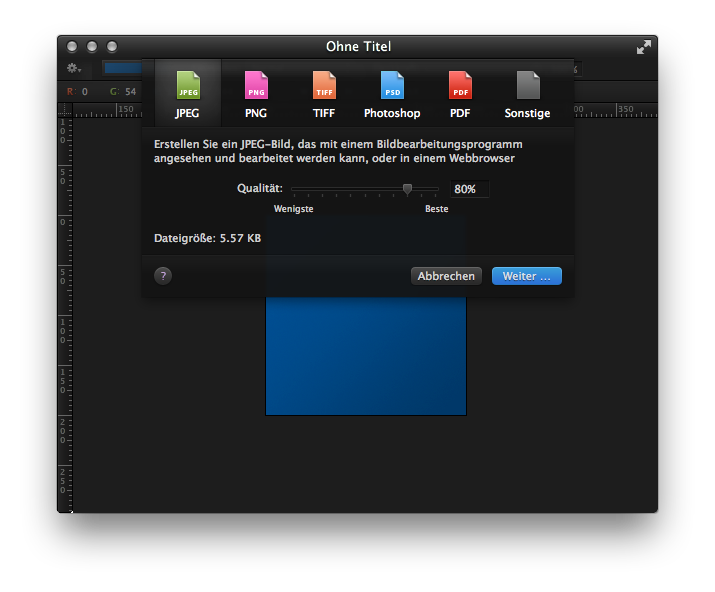Enter full screen with the arrows icon
Image resolution: width=715 pixels, height=592 pixels.
(643, 47)
